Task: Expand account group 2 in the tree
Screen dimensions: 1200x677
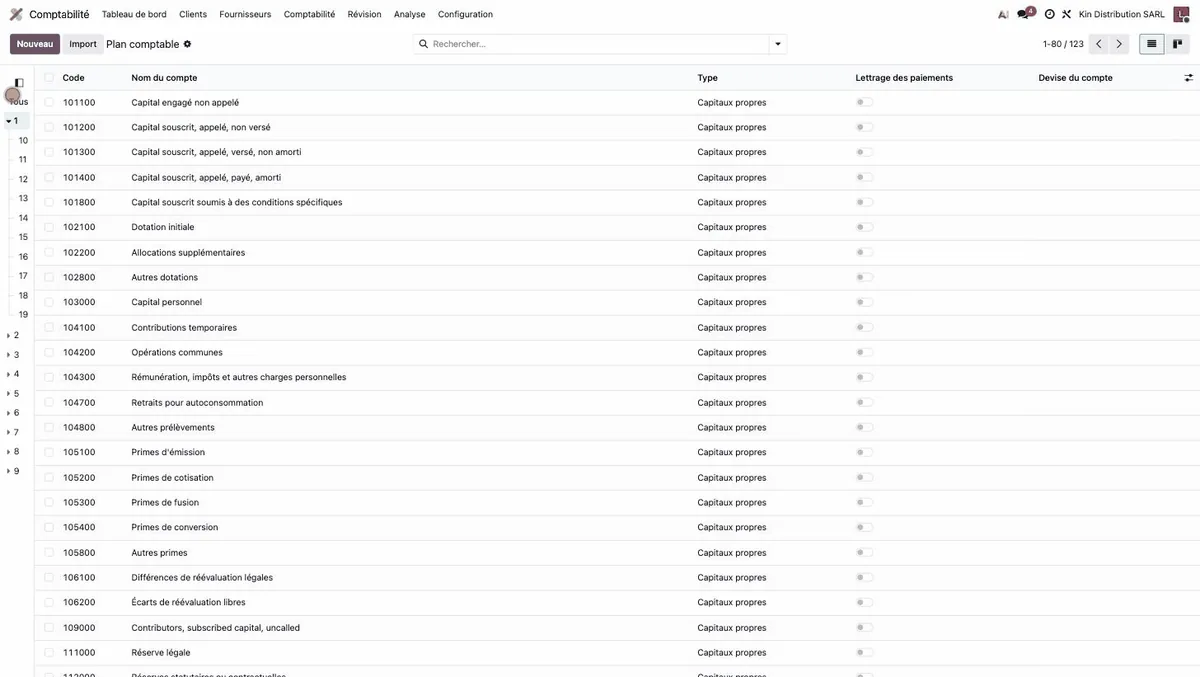Action: coord(9,335)
